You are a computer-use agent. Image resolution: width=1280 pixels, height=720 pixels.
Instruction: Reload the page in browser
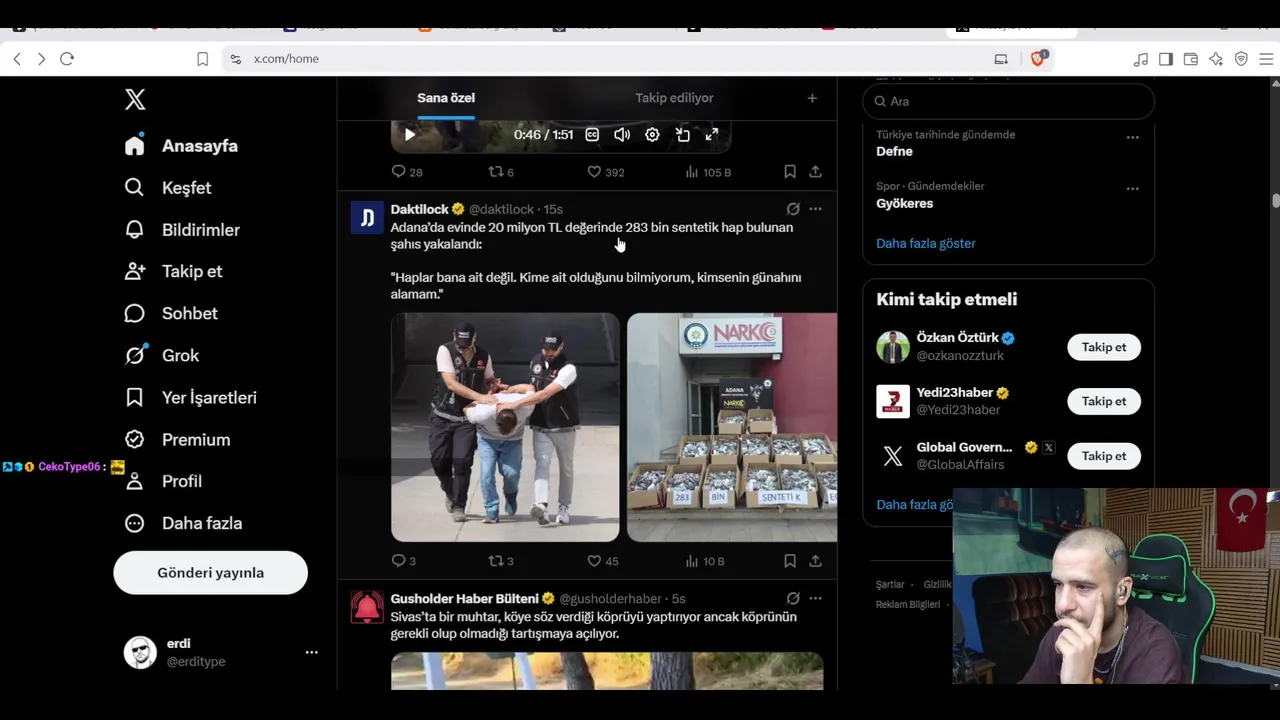(x=67, y=59)
